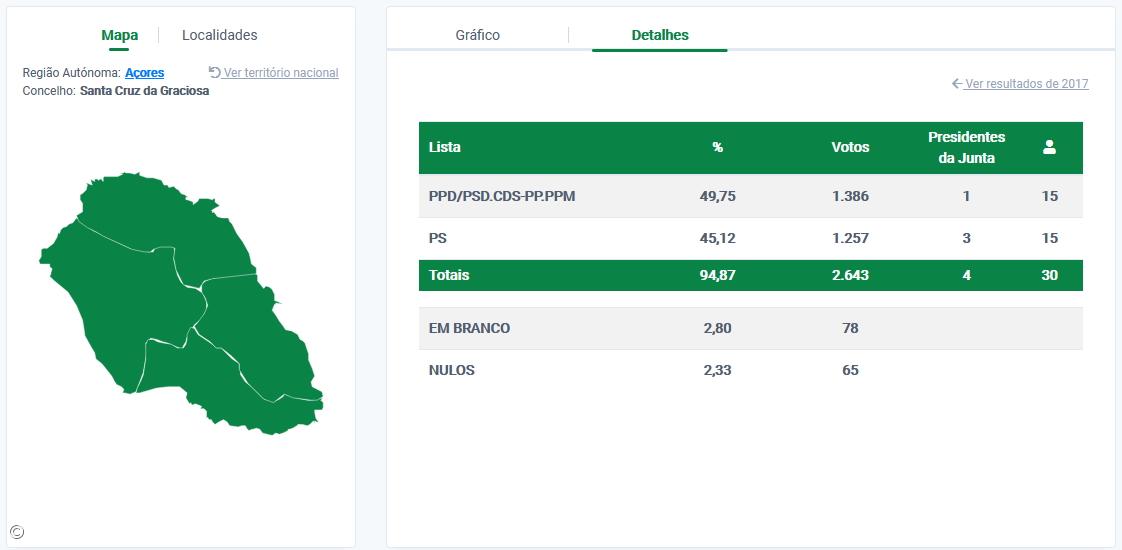Screen dimensions: 1122x550
Task: Click the Lista column header
Action: coord(445,147)
